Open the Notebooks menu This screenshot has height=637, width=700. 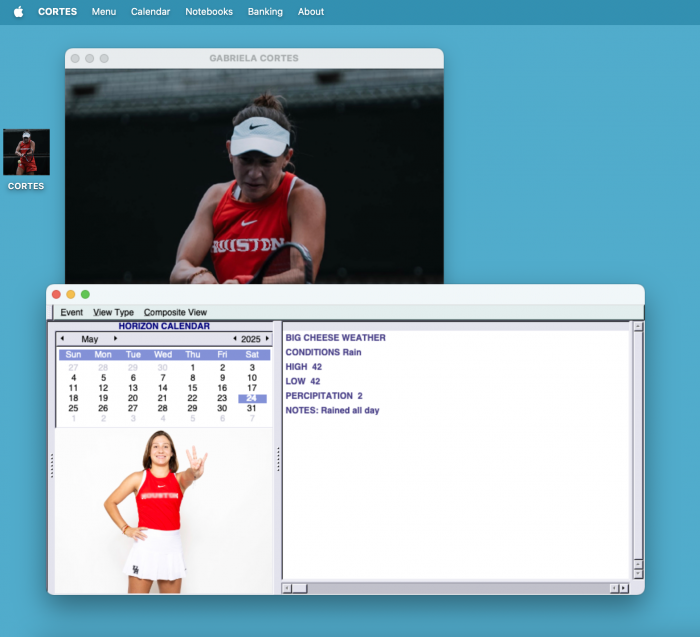point(209,12)
